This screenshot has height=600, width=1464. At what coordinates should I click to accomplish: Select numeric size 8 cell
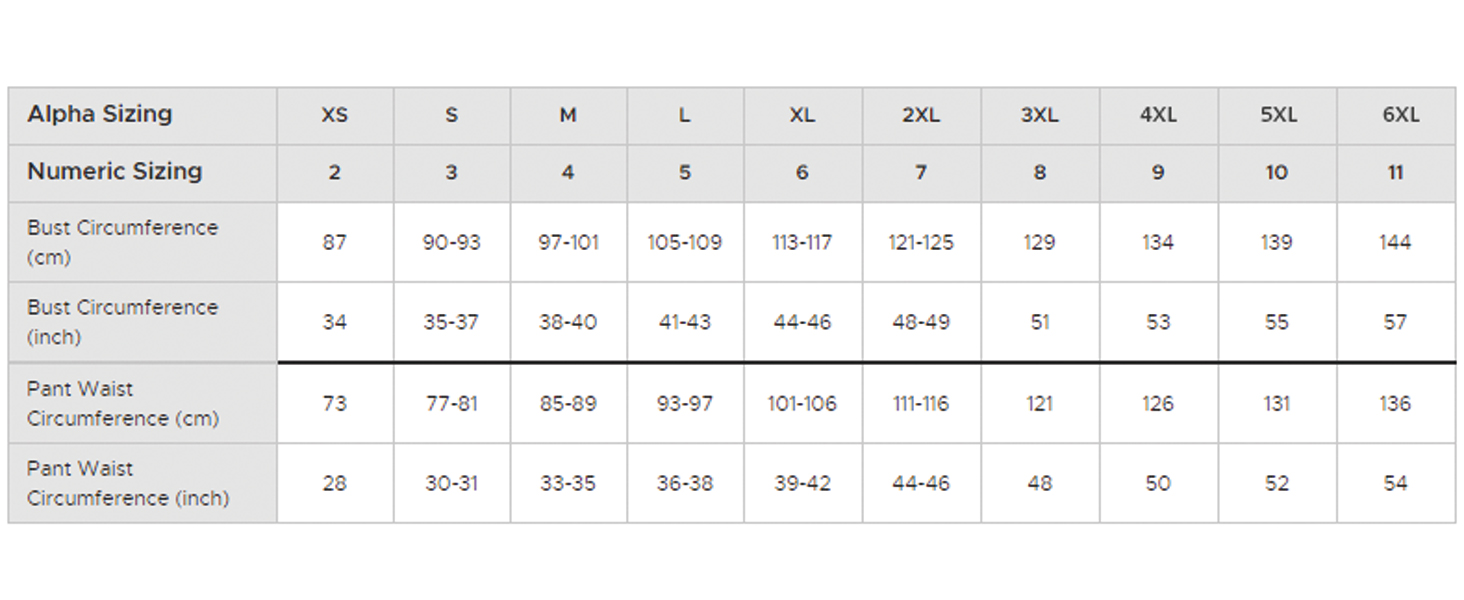point(1039,172)
